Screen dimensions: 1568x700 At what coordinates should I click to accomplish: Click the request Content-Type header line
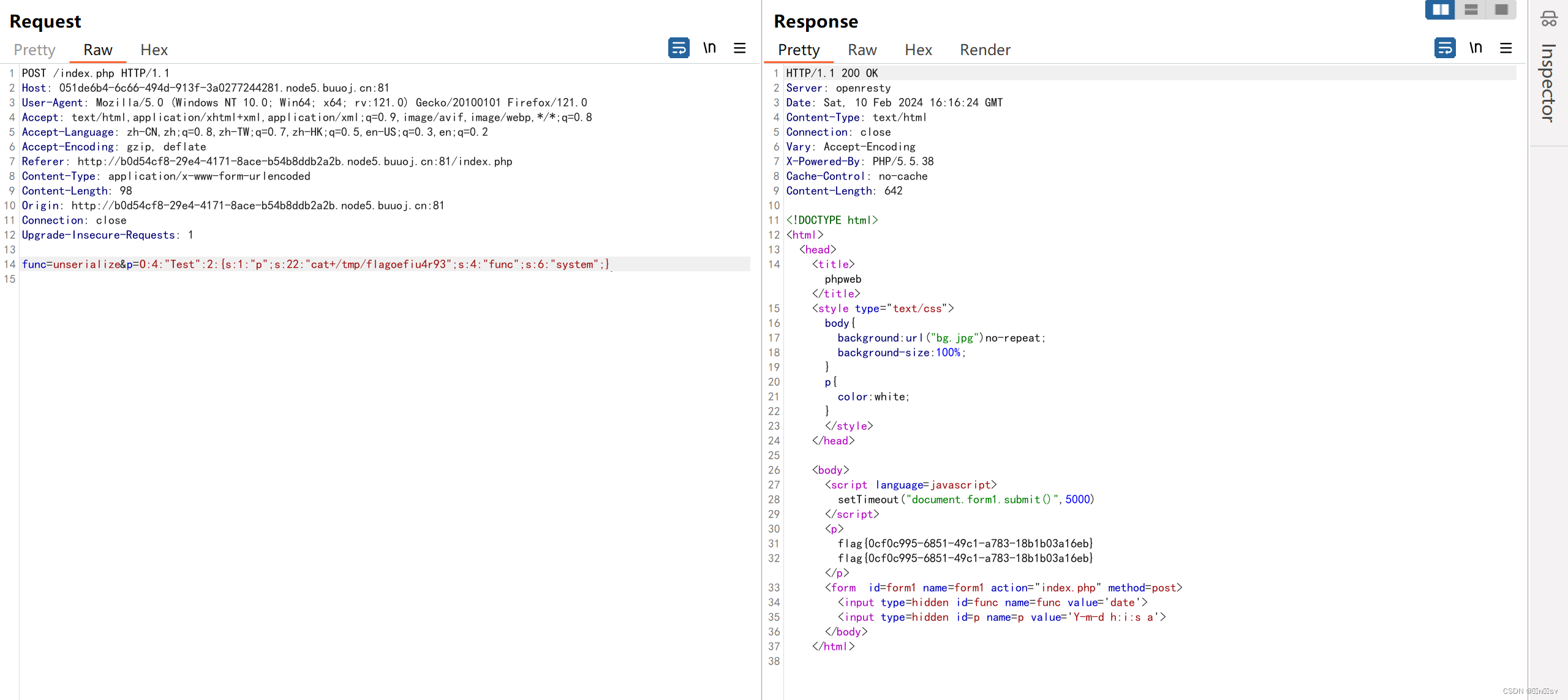point(166,176)
